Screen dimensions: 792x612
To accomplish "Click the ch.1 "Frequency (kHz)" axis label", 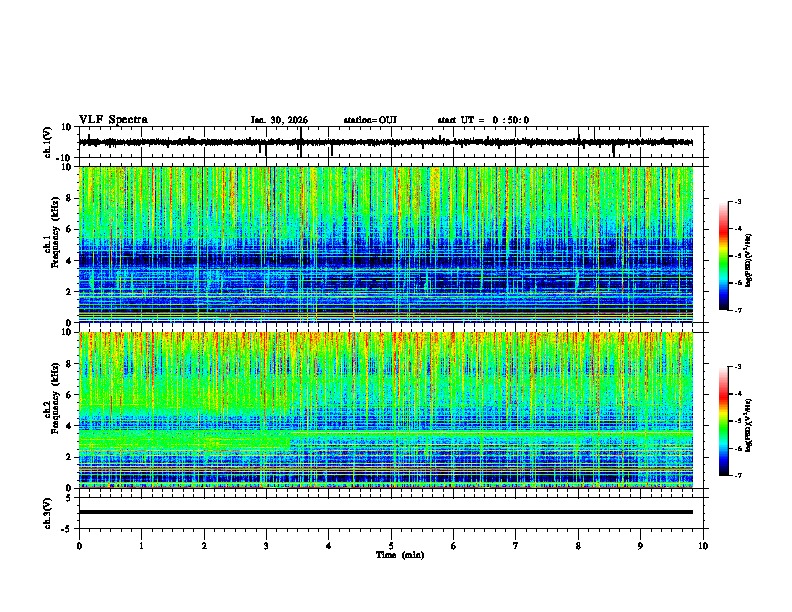I will [x=55, y=233].
